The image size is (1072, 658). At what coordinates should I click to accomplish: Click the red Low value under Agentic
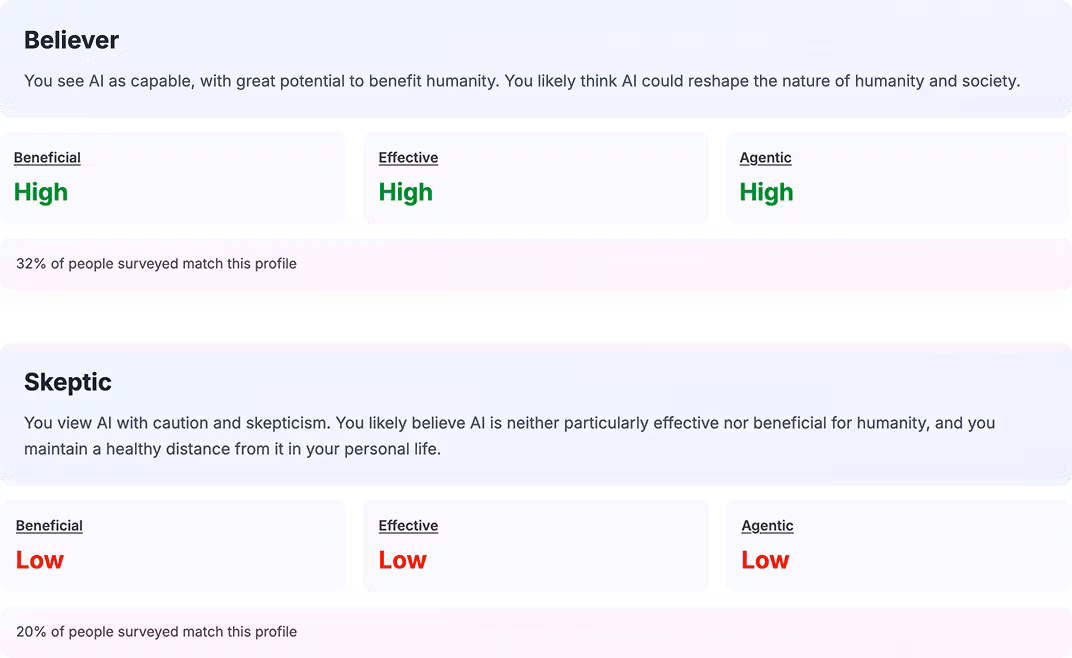click(765, 560)
